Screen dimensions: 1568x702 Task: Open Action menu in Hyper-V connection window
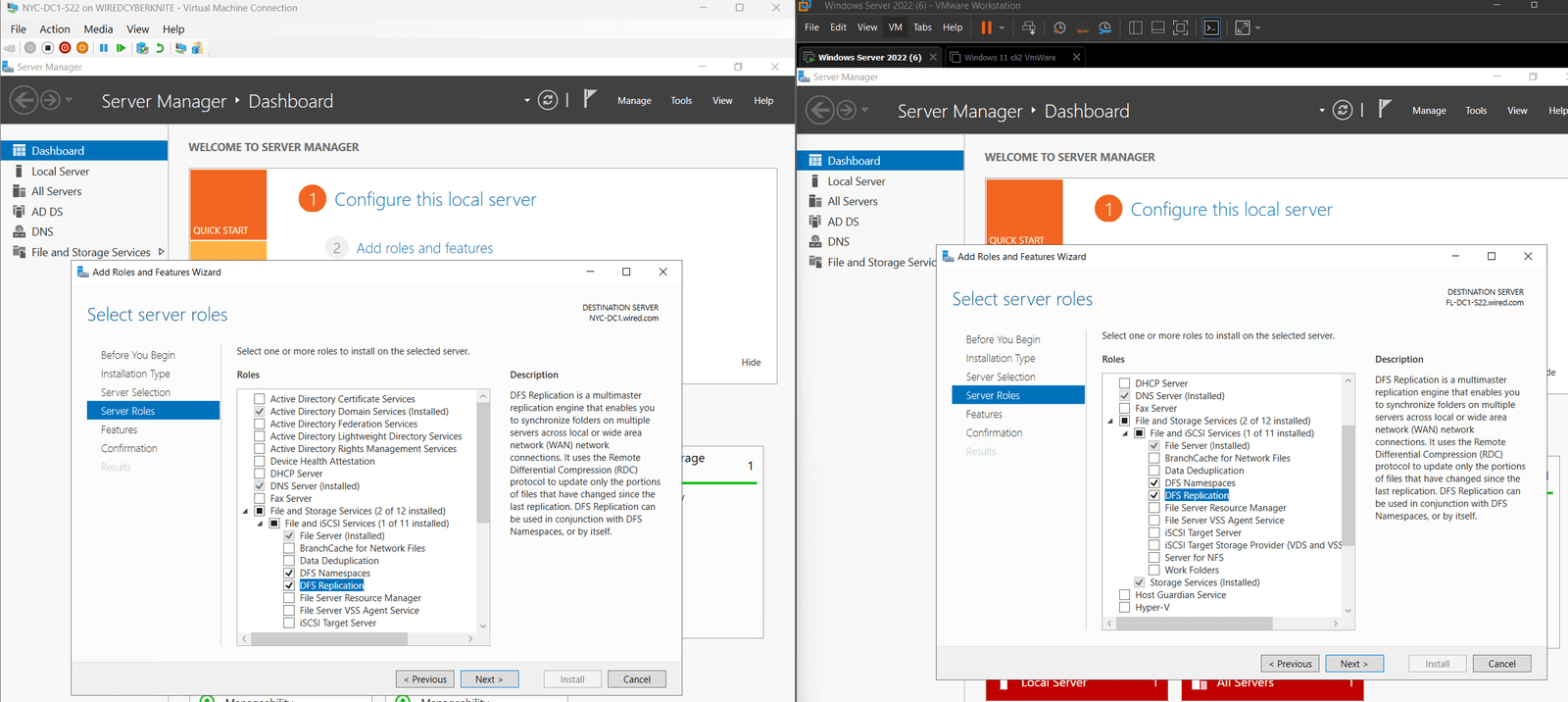coord(55,29)
